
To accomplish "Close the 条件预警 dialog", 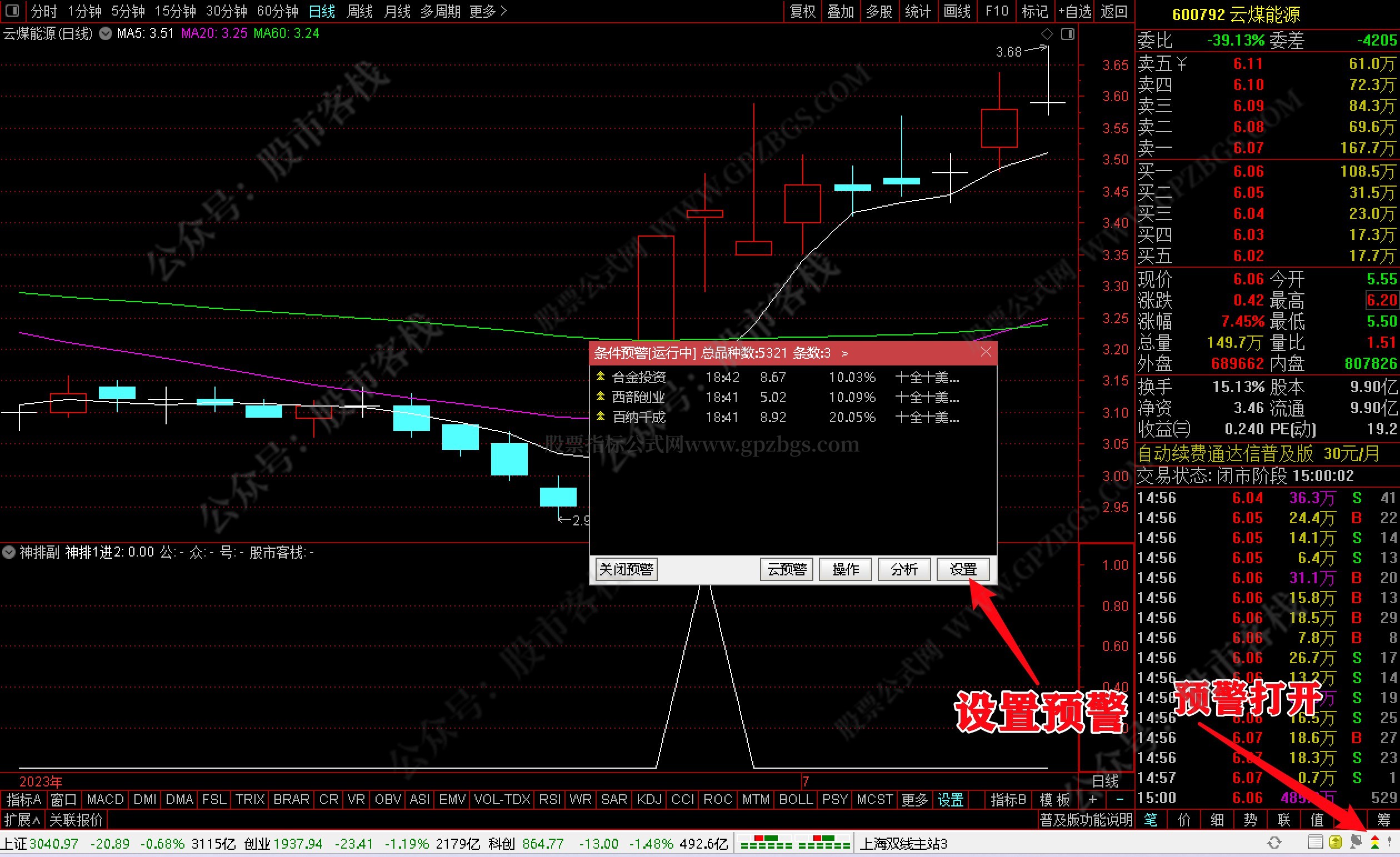I will click(x=986, y=352).
